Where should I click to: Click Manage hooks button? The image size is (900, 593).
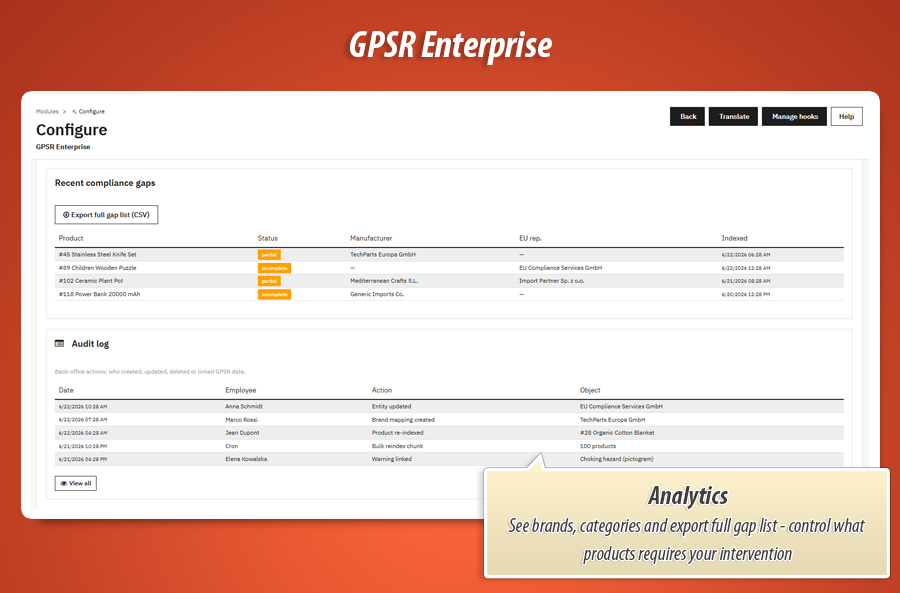794,117
